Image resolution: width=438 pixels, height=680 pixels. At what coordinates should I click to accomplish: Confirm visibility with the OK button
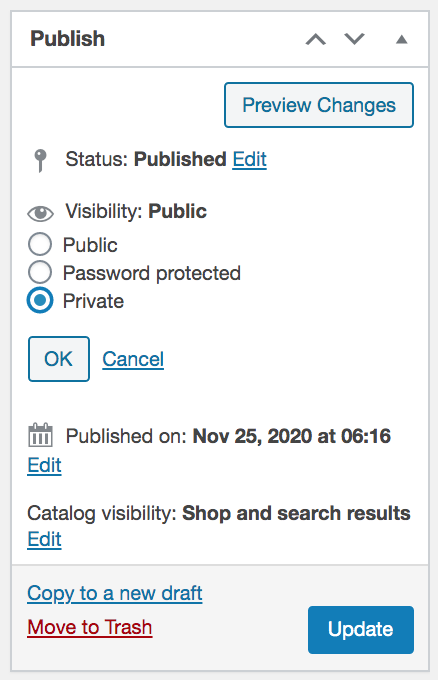click(59, 359)
